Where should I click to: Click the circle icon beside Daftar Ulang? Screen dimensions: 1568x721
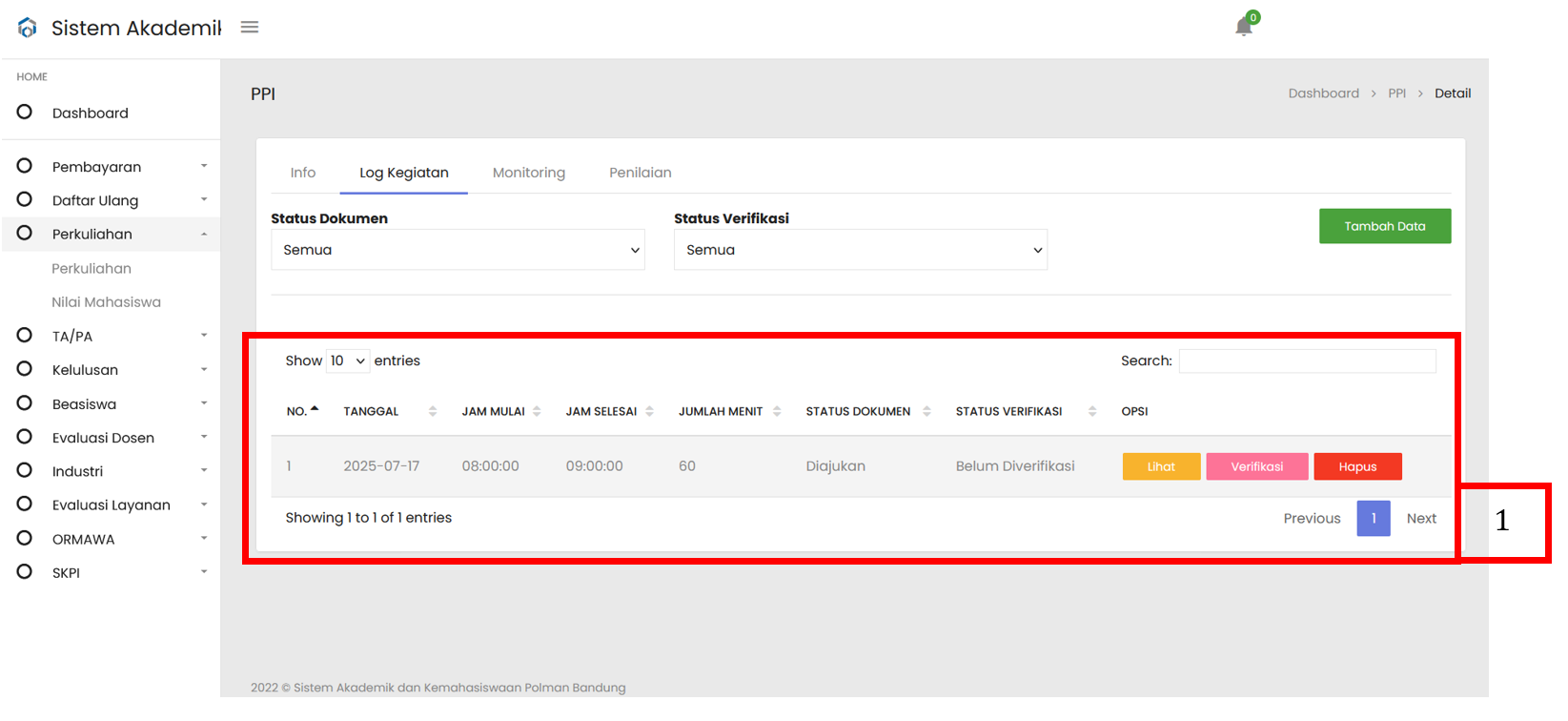(25, 199)
